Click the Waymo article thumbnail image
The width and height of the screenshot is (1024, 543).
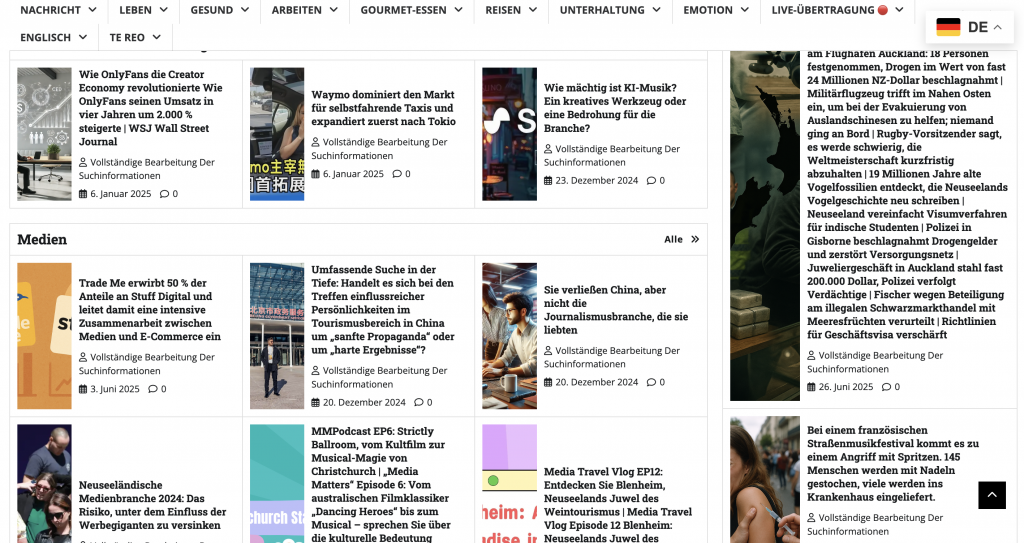277,134
